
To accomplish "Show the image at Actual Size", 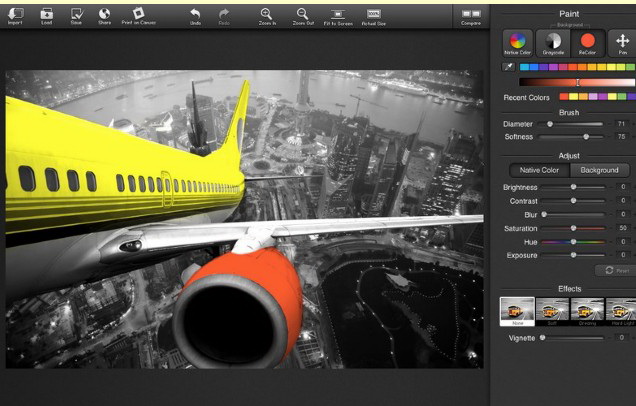I will point(373,14).
